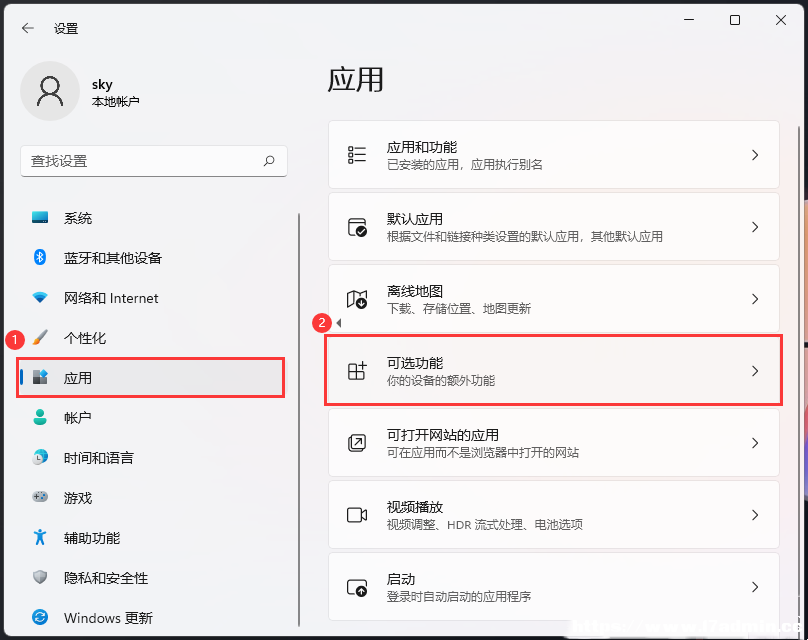Click the 默认应用 checkmark window icon

[357, 227]
